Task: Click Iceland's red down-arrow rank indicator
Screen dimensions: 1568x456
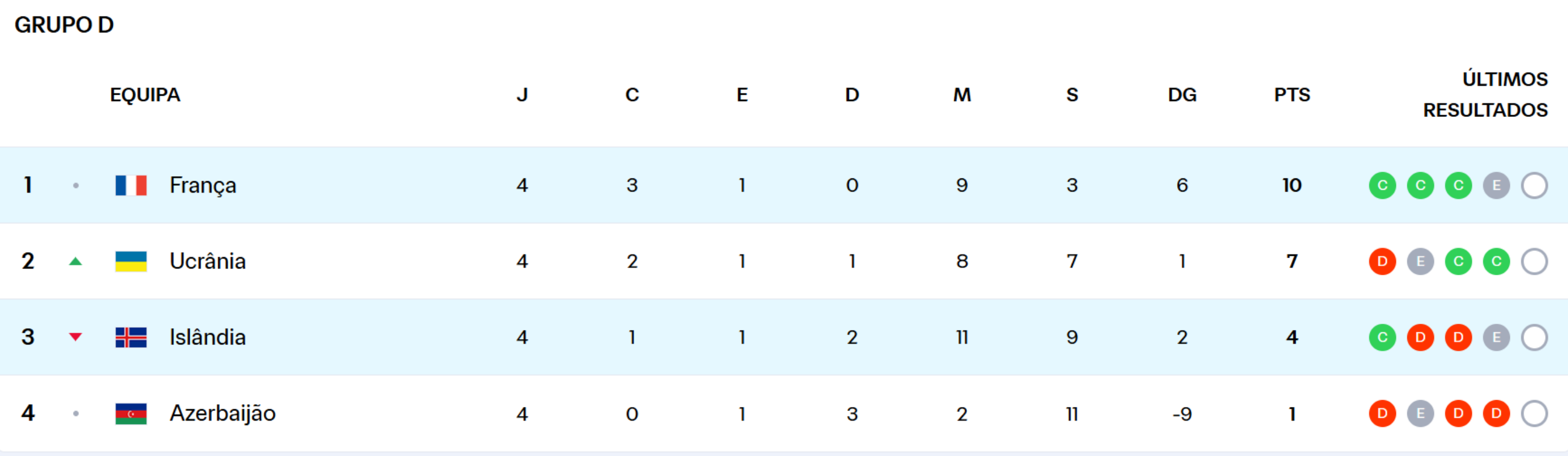Action: pyautogui.click(x=75, y=337)
